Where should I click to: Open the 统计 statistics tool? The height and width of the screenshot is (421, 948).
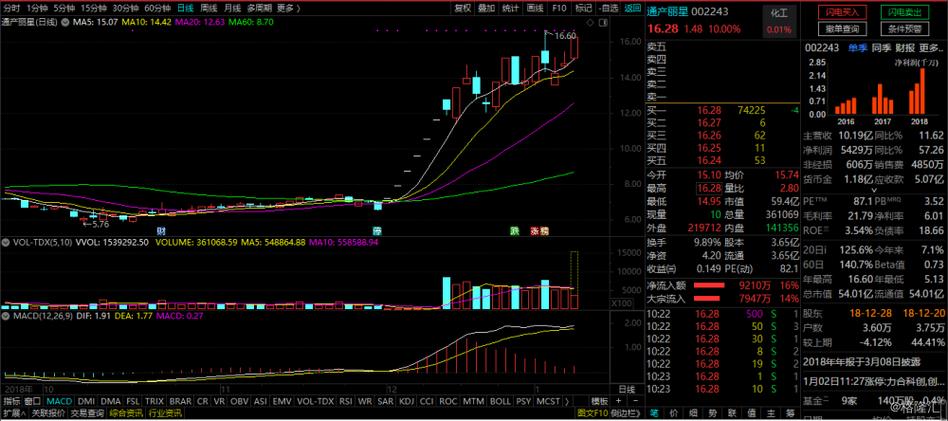coord(511,8)
